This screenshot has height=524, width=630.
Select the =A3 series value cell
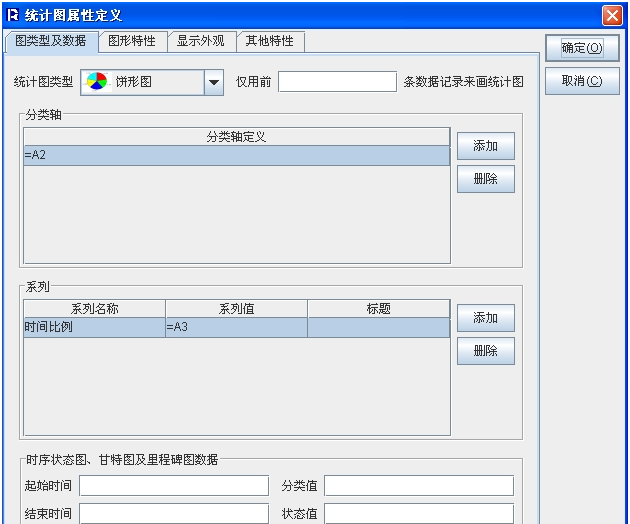point(237,327)
